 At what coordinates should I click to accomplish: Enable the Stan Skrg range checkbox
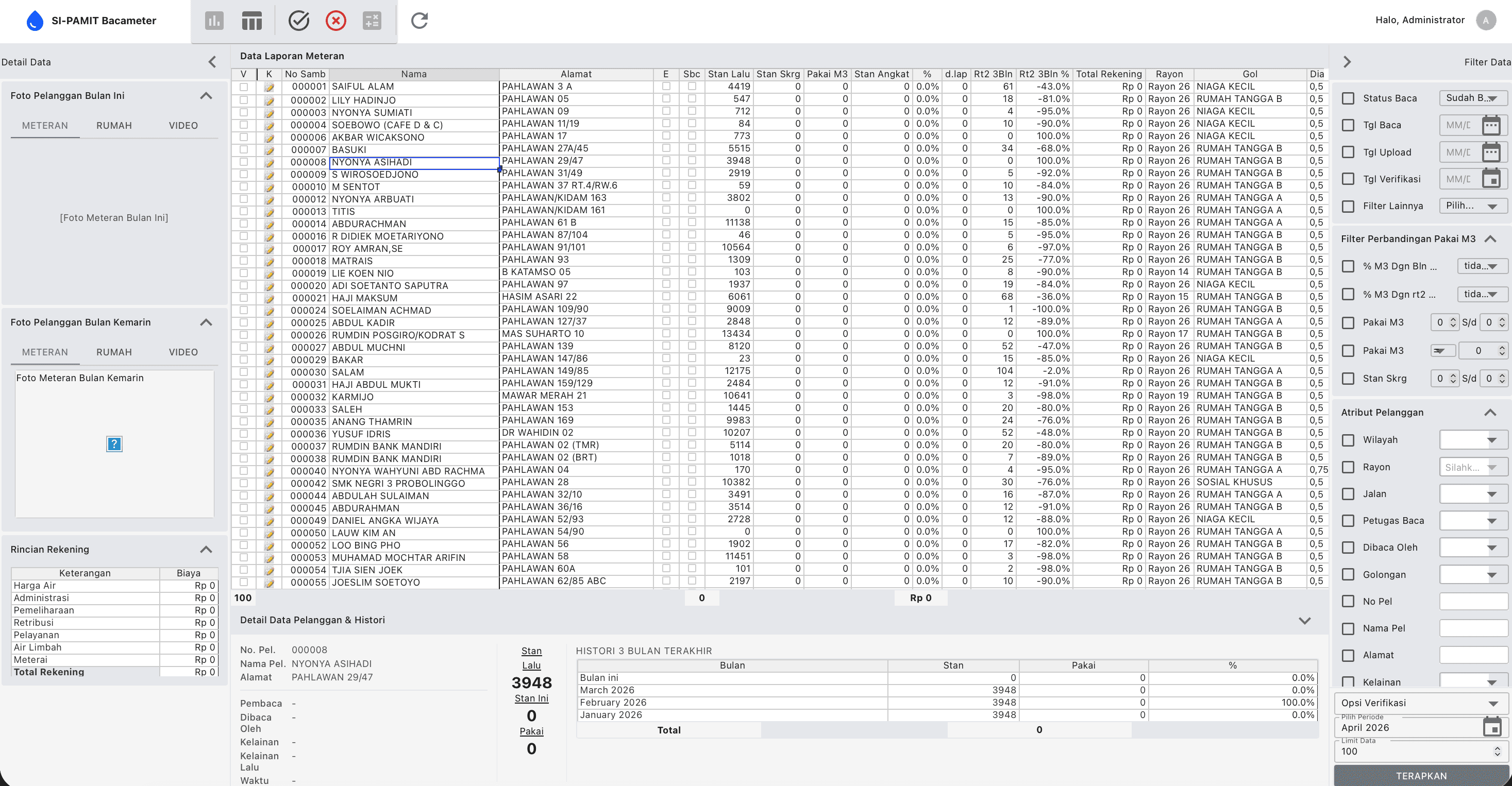tap(1348, 379)
